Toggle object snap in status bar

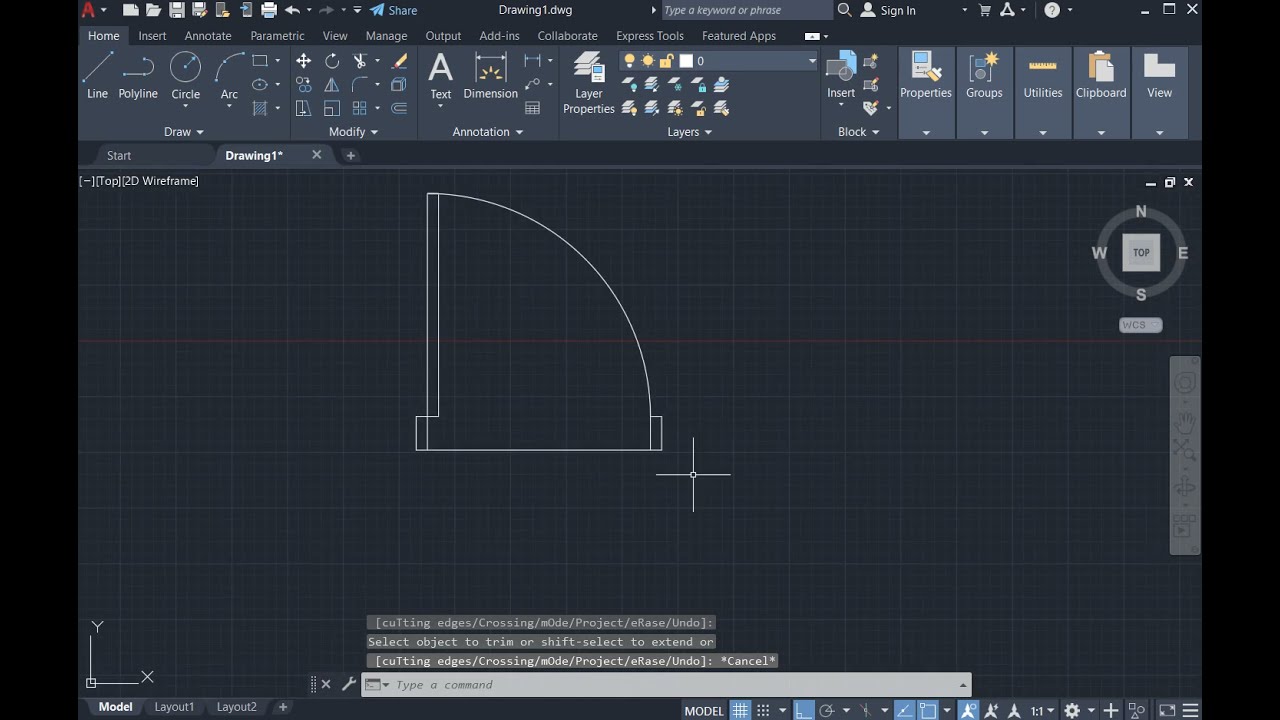click(927, 711)
